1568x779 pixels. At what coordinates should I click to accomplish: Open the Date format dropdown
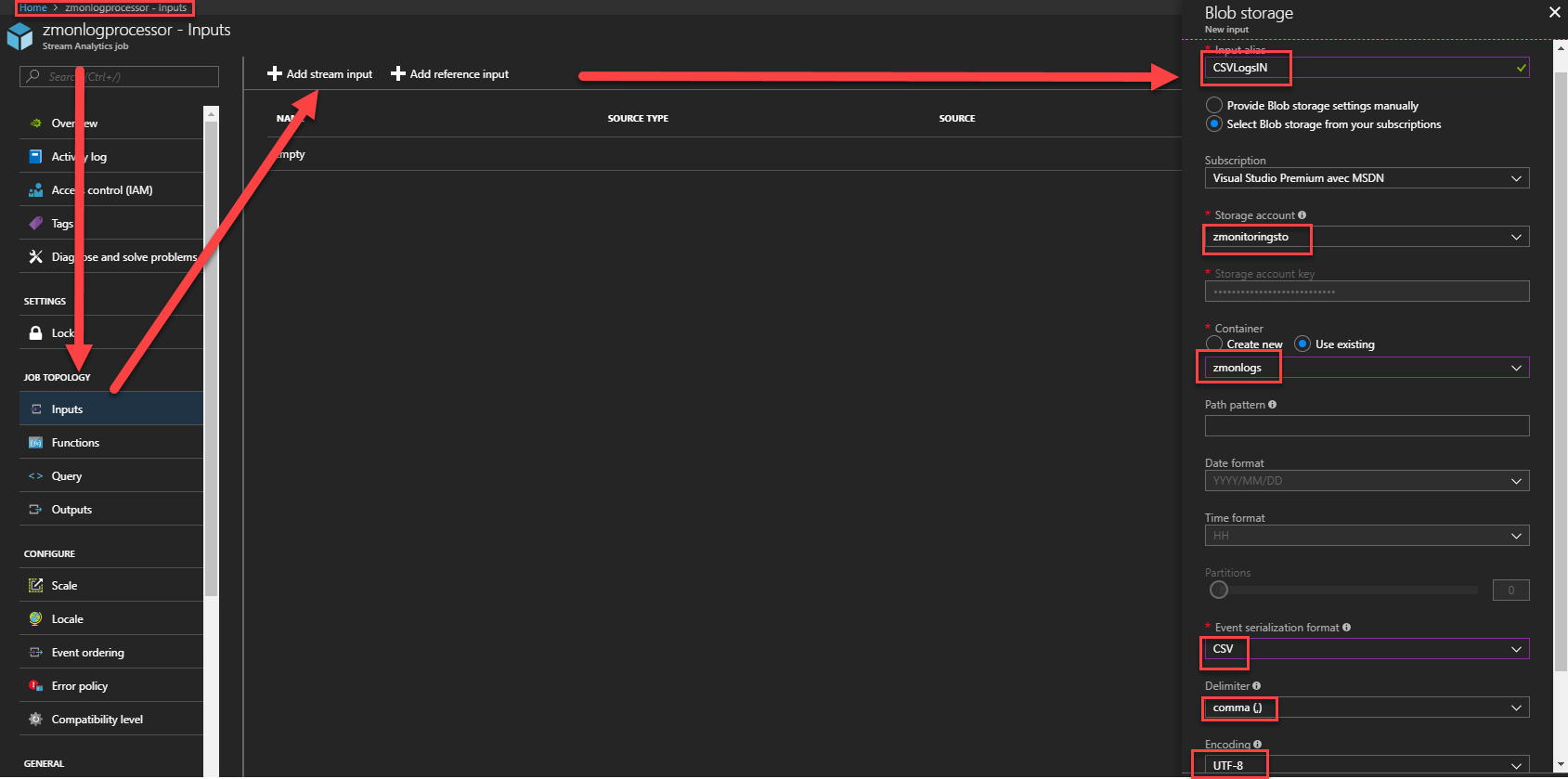[1367, 481]
